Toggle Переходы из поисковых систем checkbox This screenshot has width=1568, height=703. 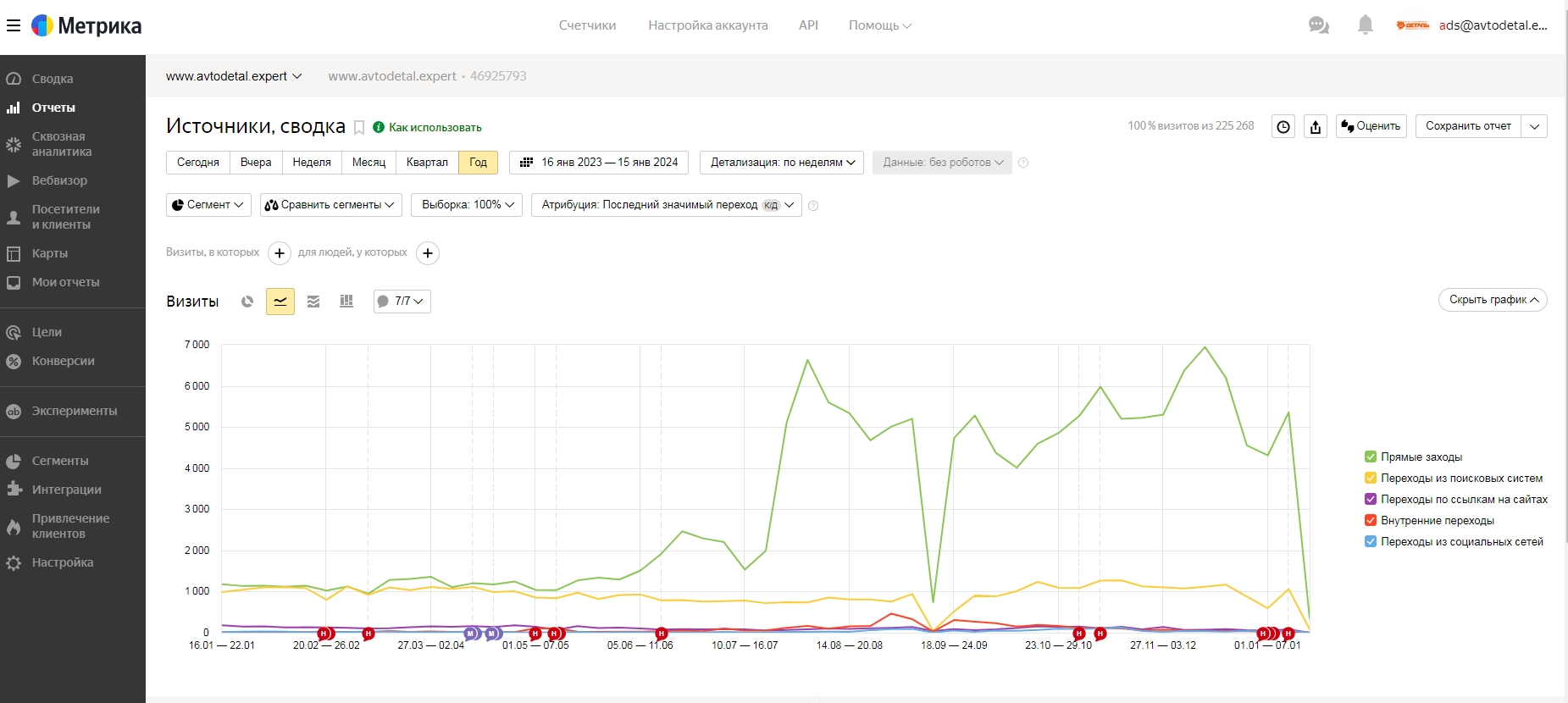coord(1371,478)
